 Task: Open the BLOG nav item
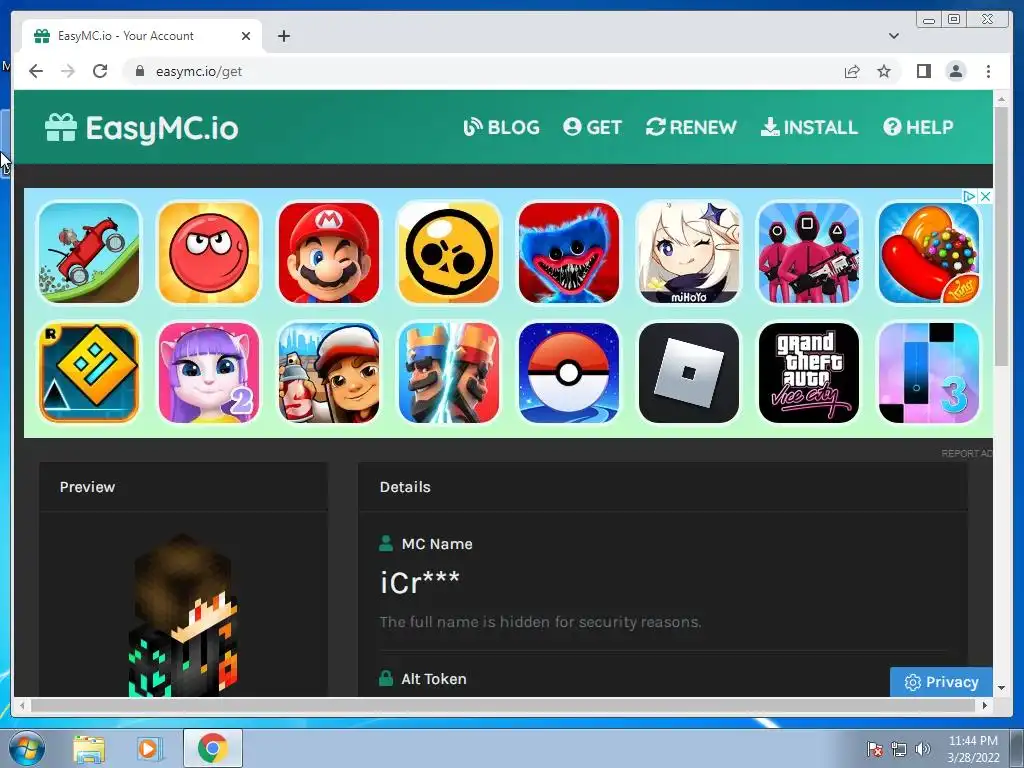(x=502, y=127)
